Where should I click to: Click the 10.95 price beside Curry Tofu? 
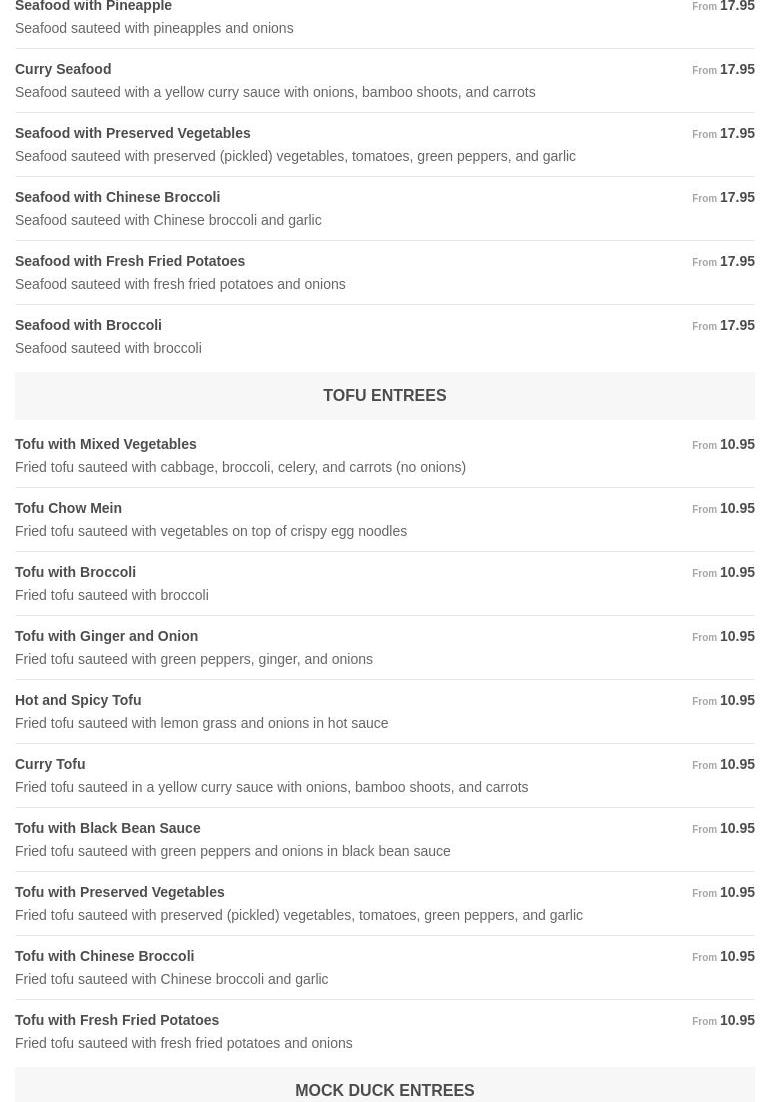coord(737,764)
